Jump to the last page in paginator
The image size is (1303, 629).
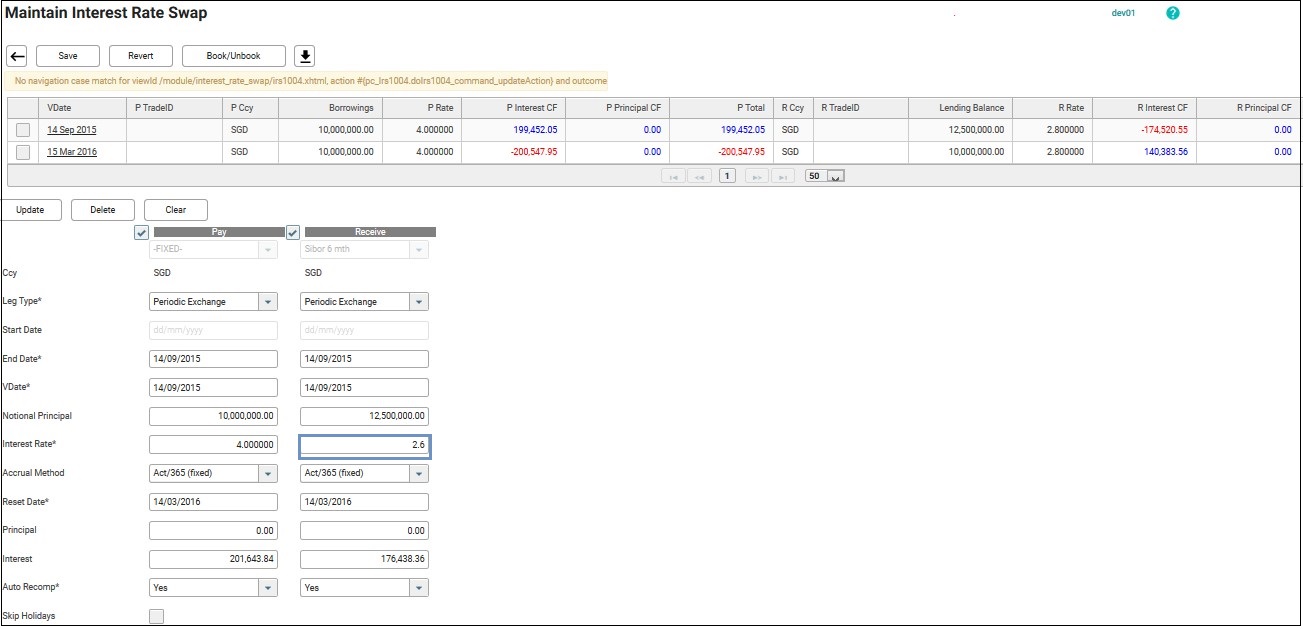784,176
